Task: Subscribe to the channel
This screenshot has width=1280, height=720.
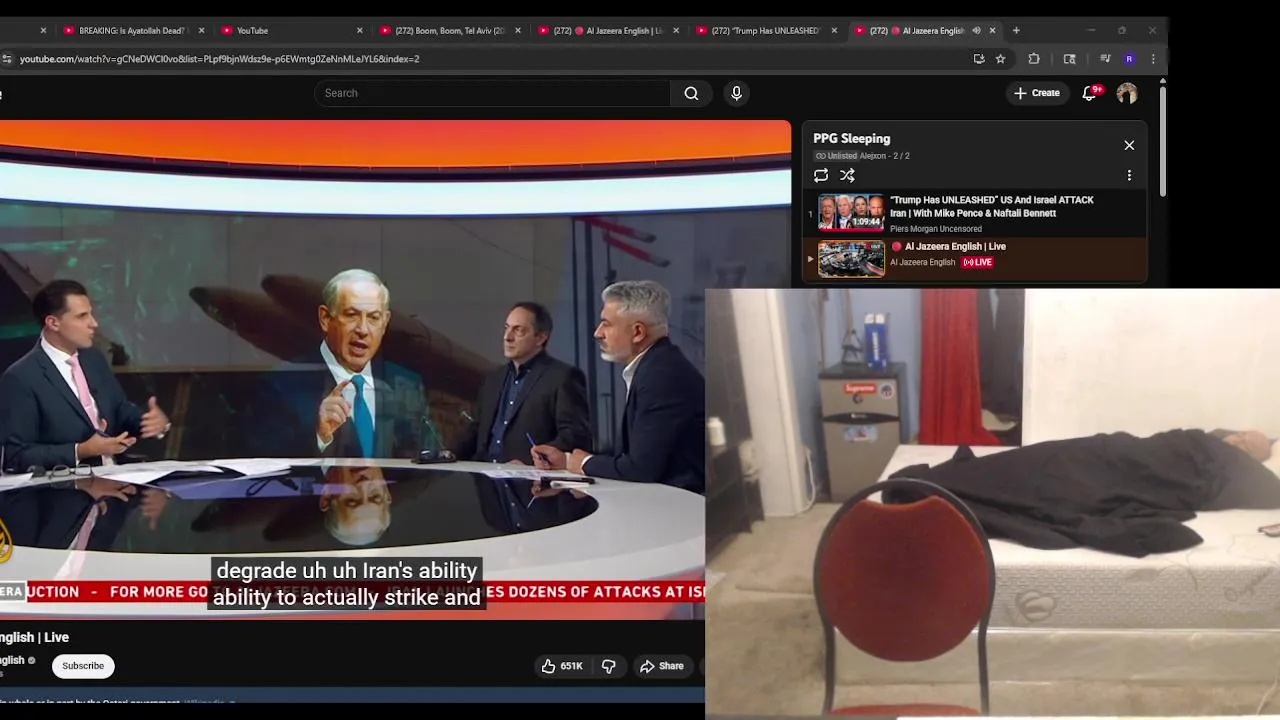Action: pos(83,666)
